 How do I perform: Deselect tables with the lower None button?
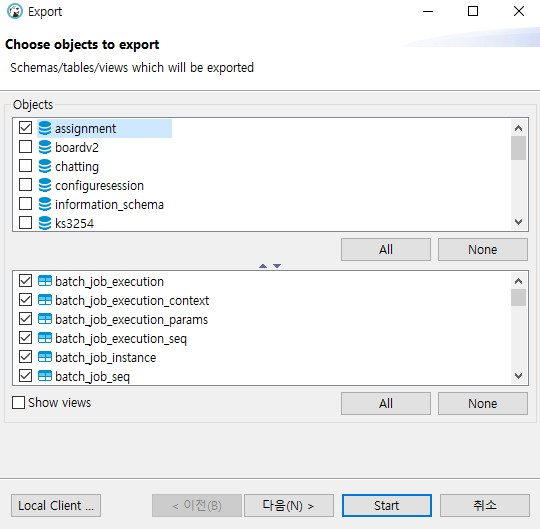point(482,403)
